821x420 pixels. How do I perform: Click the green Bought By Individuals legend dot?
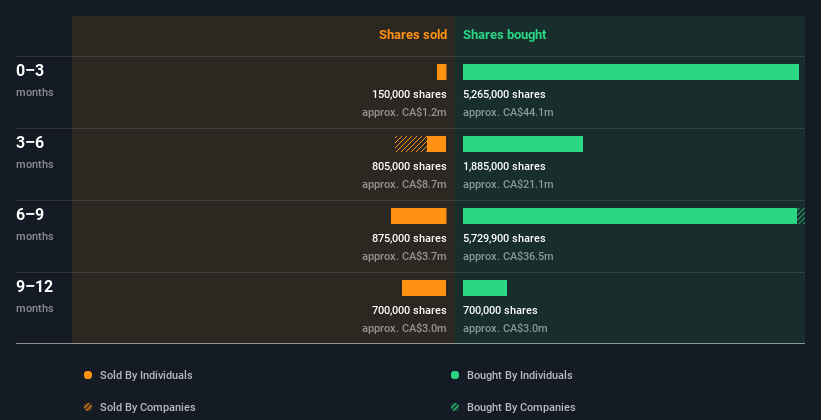click(455, 375)
